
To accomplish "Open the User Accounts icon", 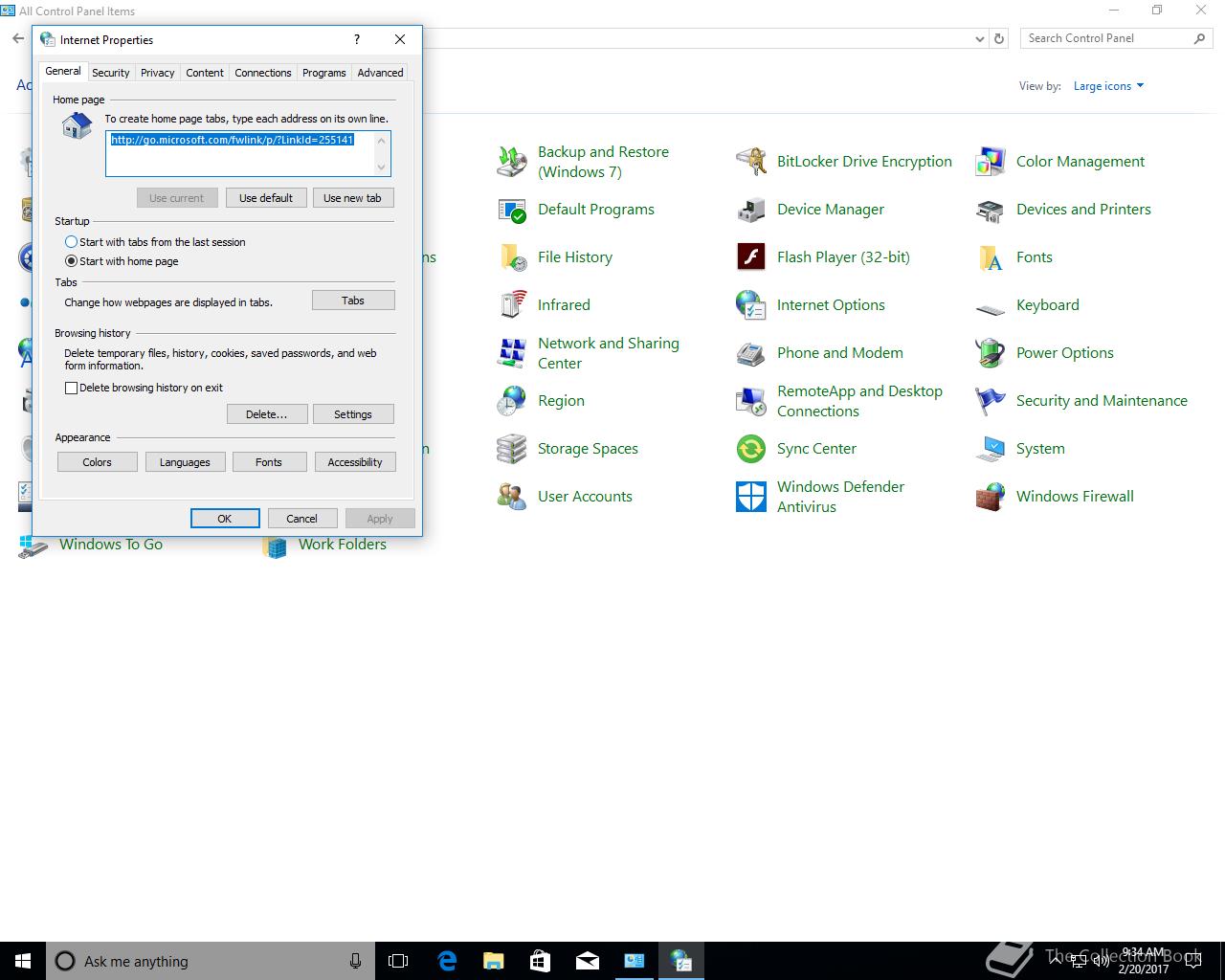I will click(512, 497).
